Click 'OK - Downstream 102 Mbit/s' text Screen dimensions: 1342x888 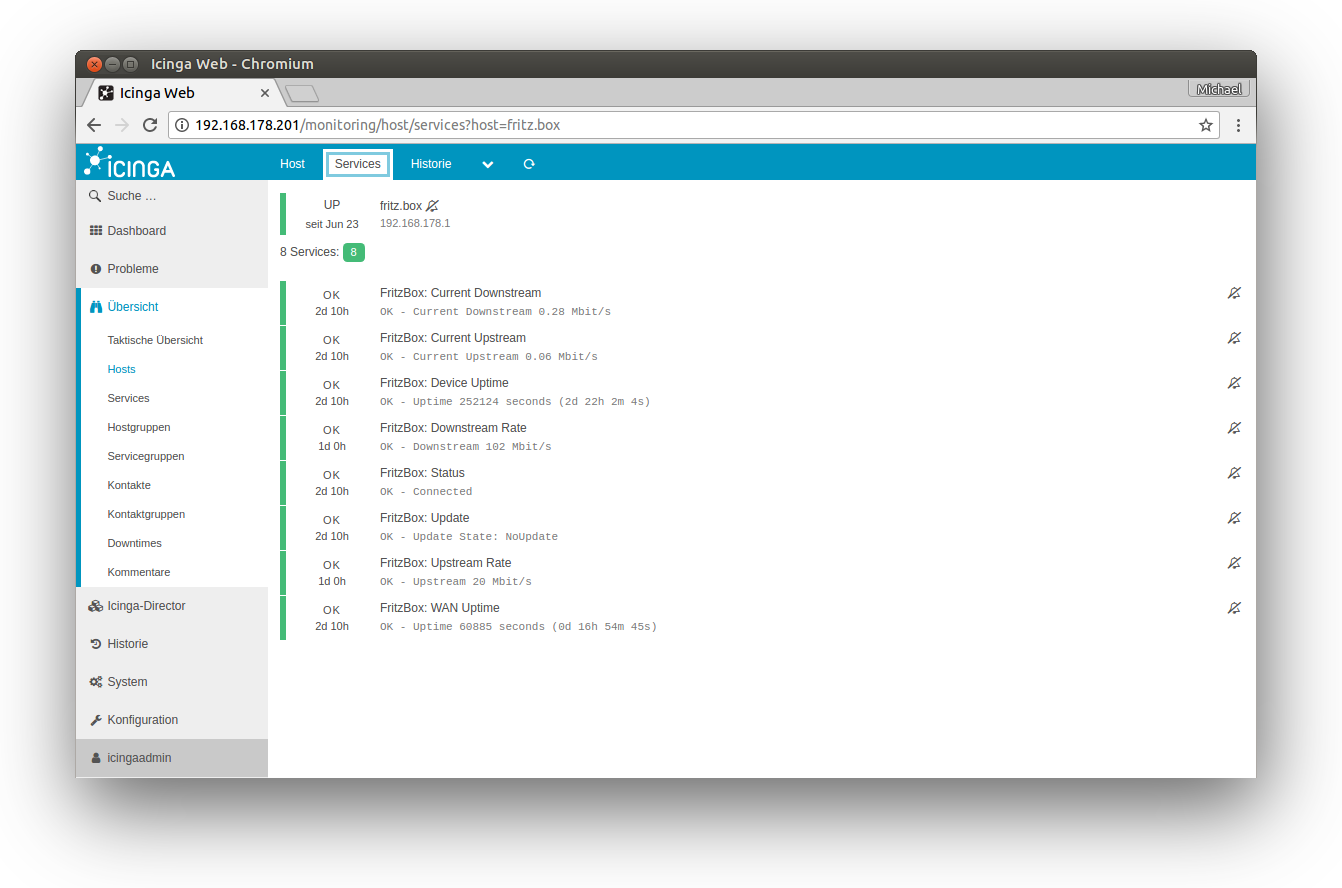point(465,447)
